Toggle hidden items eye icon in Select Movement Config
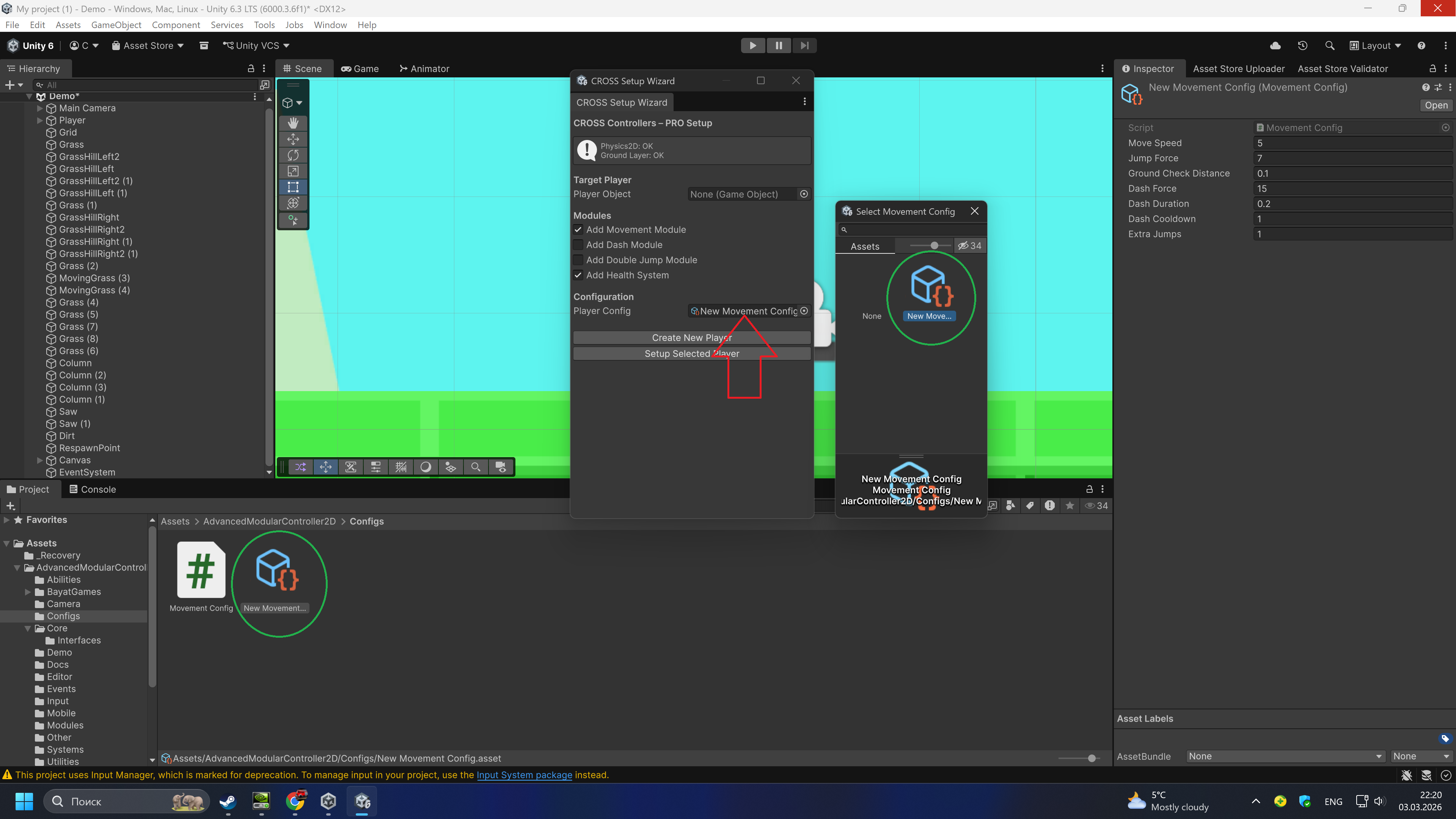Screen dimensions: 1456x819 tap(969, 245)
